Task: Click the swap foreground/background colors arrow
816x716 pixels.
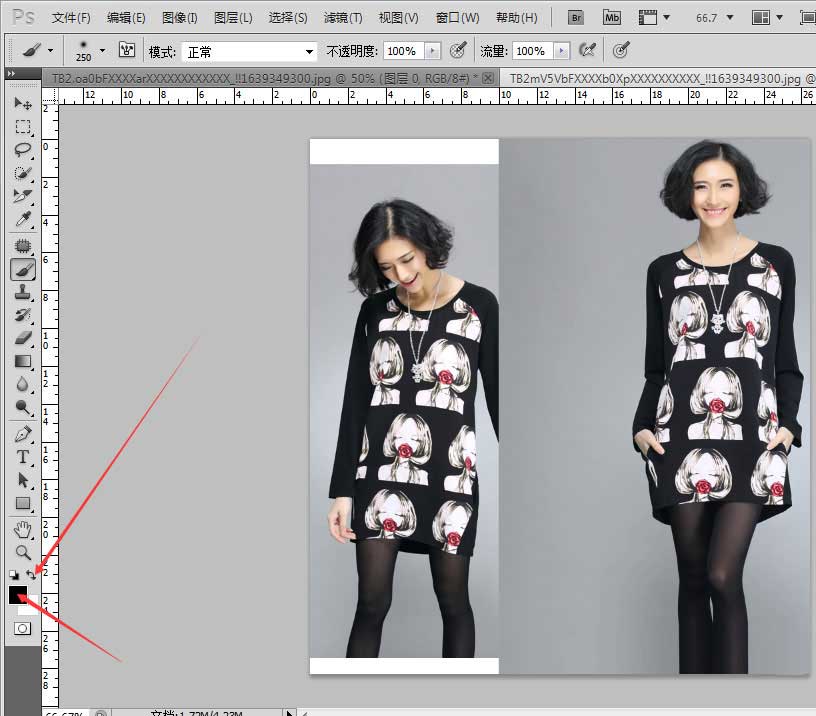Action: click(31, 574)
